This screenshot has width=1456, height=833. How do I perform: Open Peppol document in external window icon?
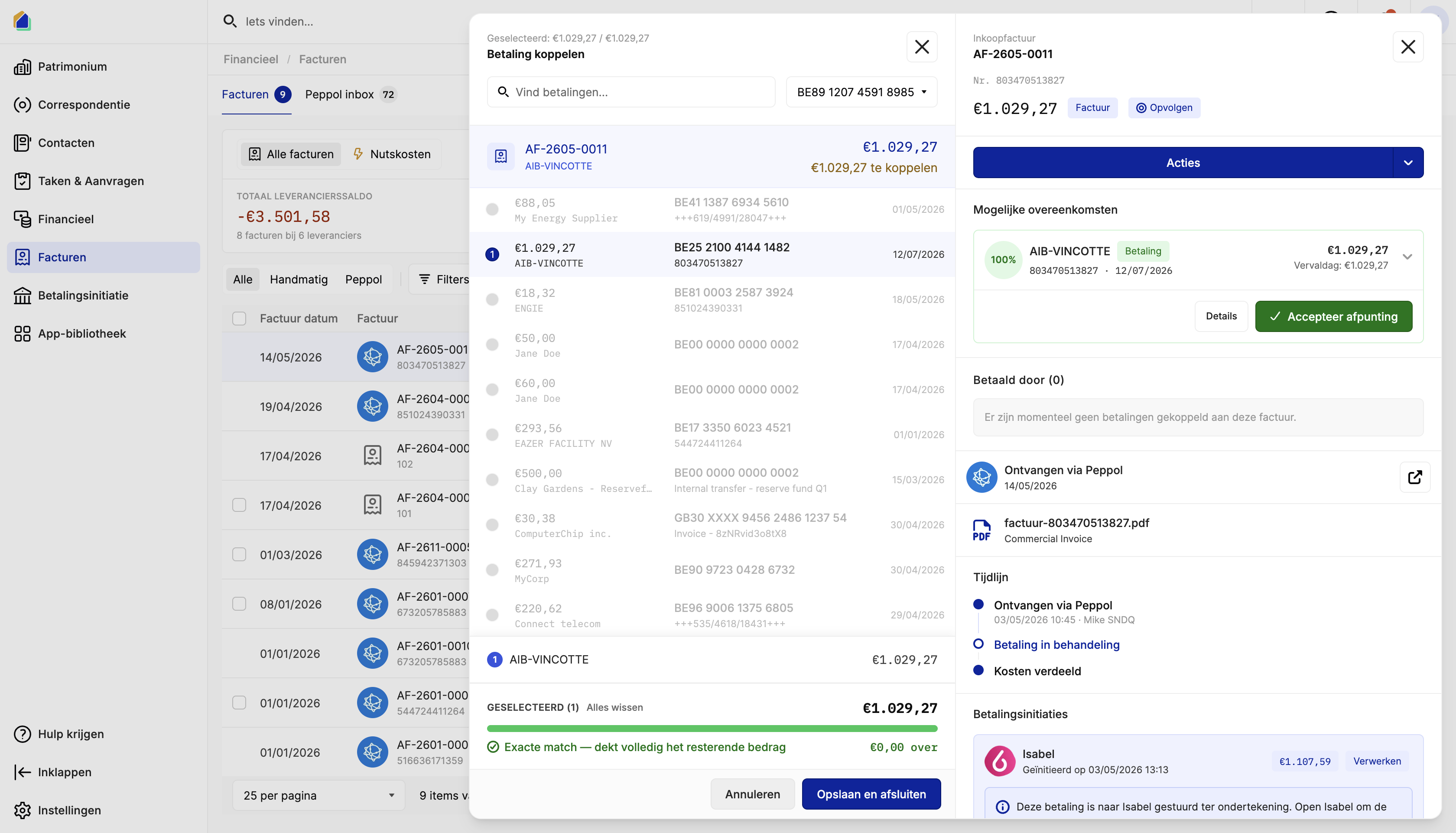pyautogui.click(x=1415, y=477)
